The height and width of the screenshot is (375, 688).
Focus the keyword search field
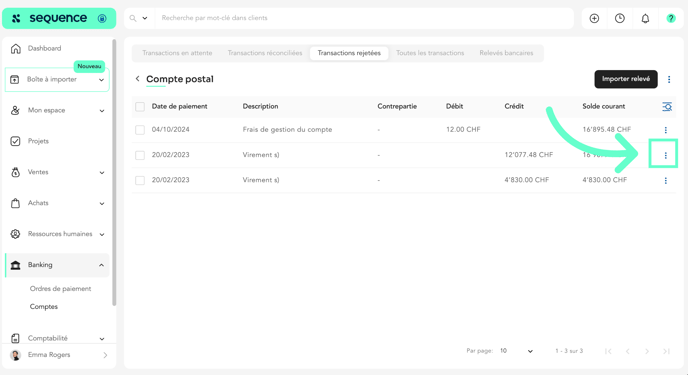coord(364,18)
